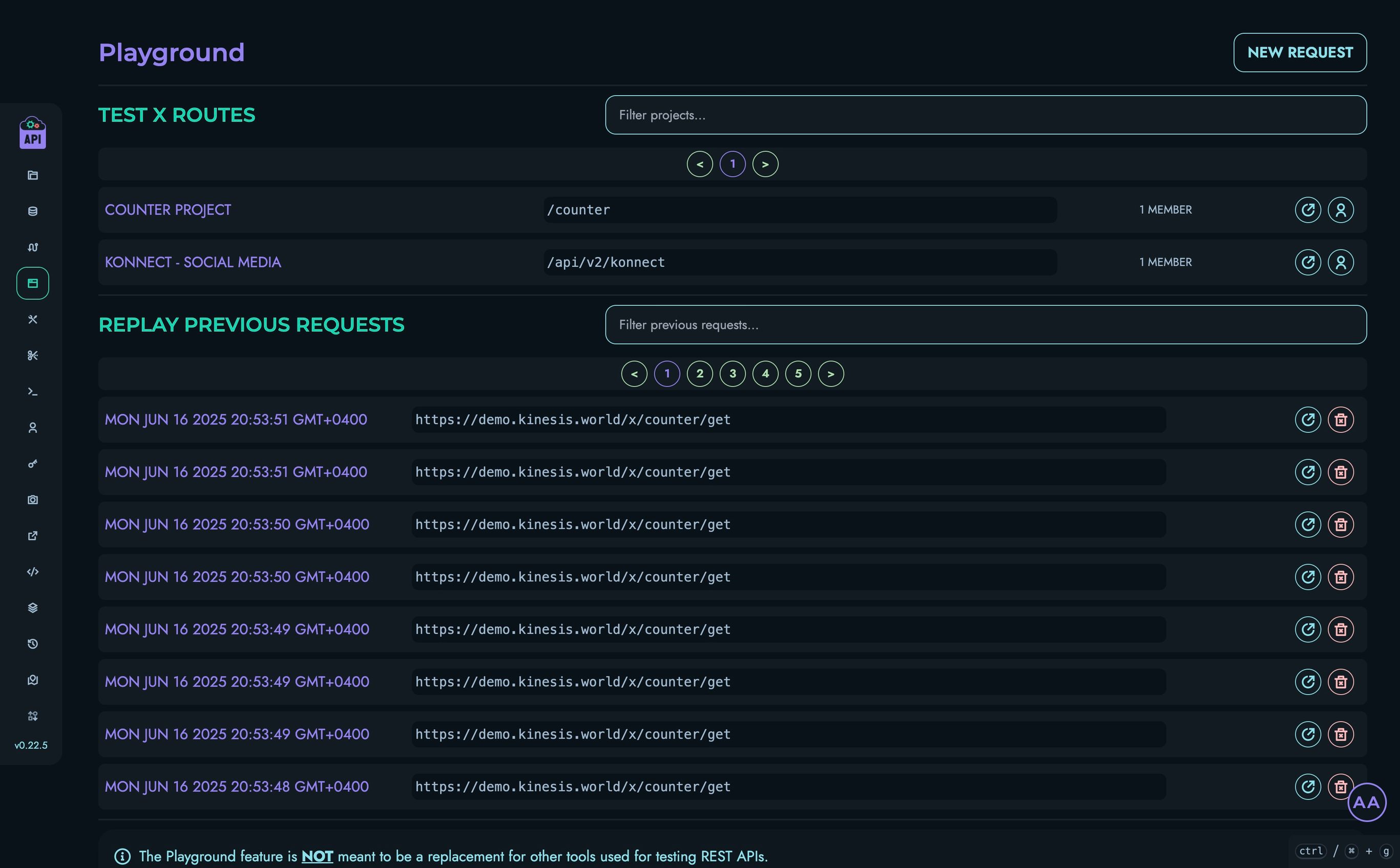Click the Playground page title
The image size is (1400, 868).
(172, 52)
